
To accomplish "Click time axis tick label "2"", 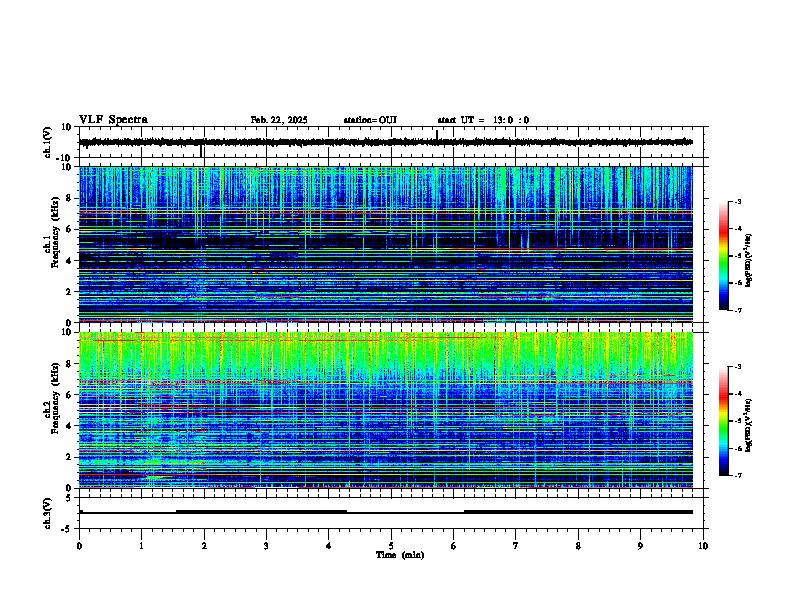I will tap(204, 546).
